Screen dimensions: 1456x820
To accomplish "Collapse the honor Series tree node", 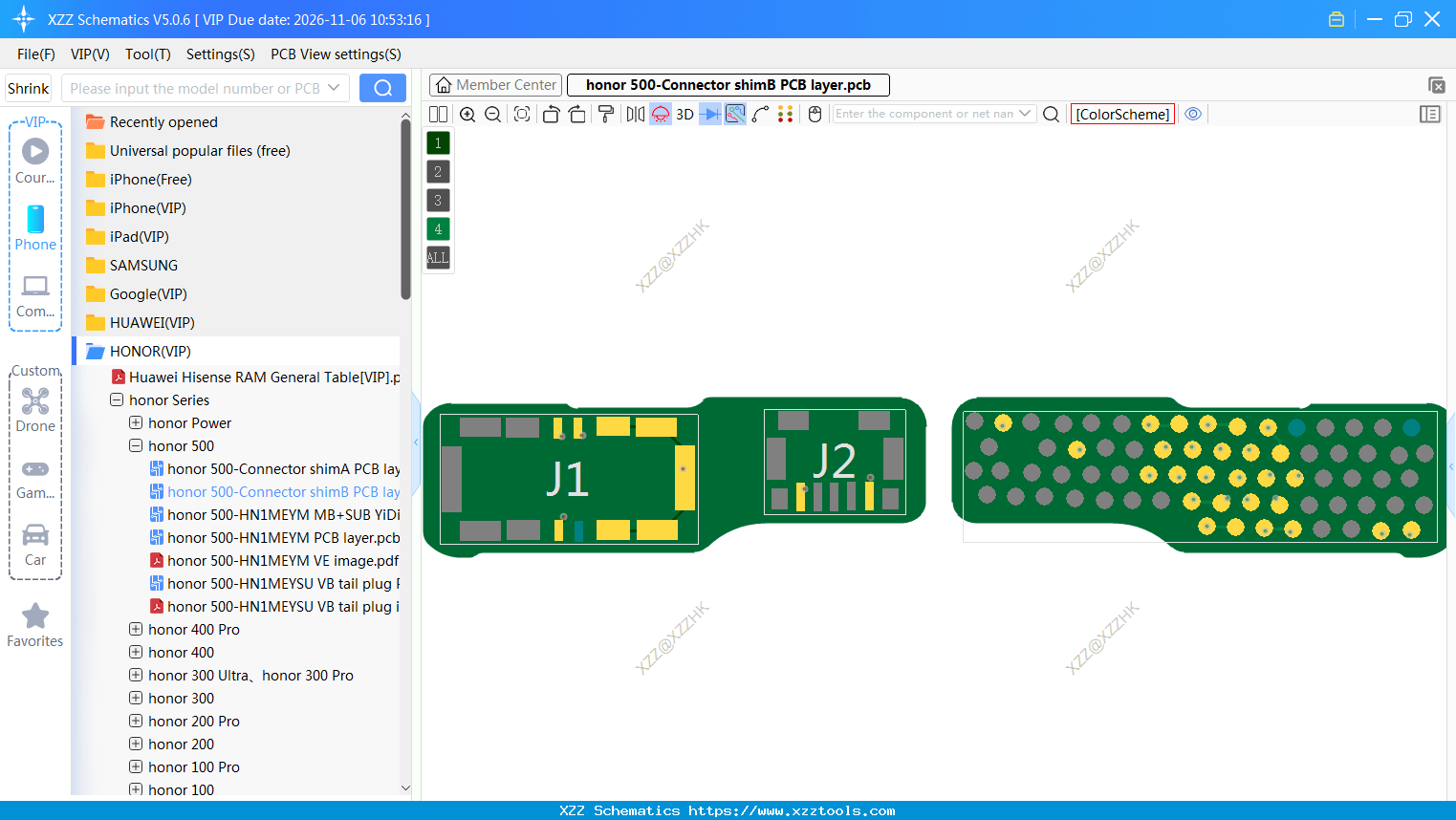I will click(117, 400).
